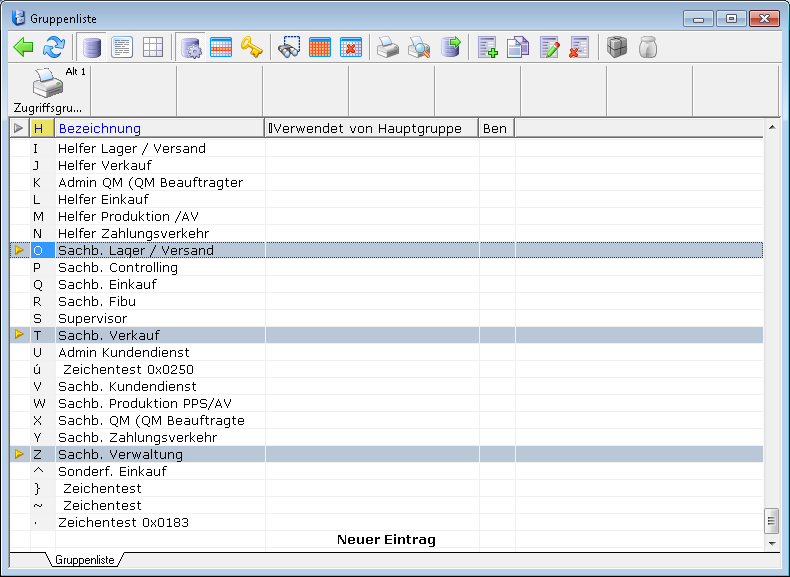
Task: Click the printer icon in the top toolbar
Action: tap(387, 47)
